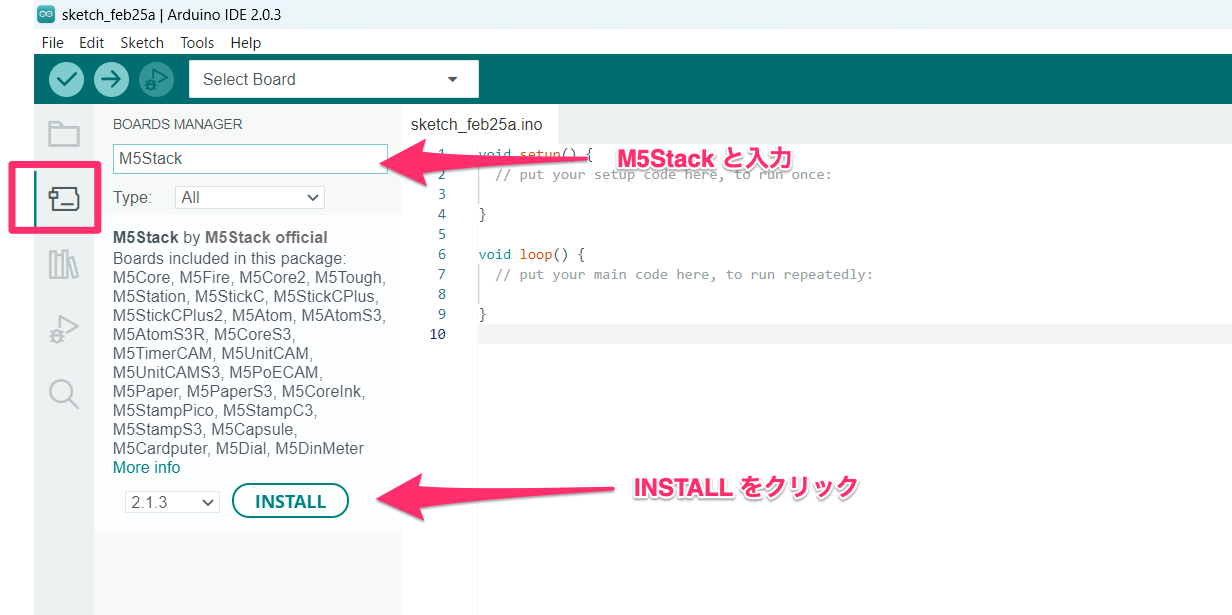Open the File menu
Screen dimensions: 1232x615
tap(52, 43)
